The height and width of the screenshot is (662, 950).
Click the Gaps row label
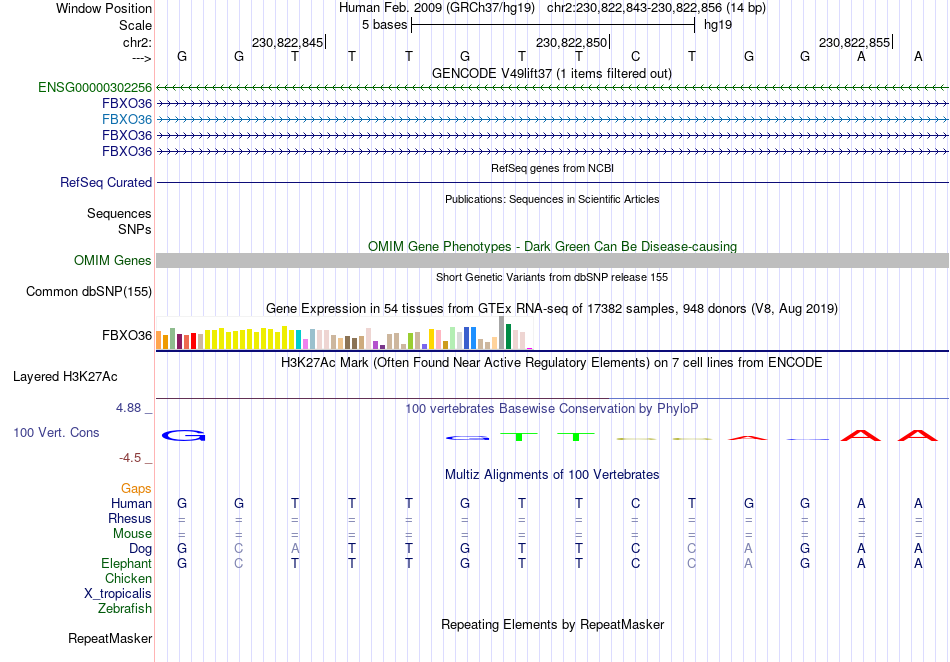point(136,488)
